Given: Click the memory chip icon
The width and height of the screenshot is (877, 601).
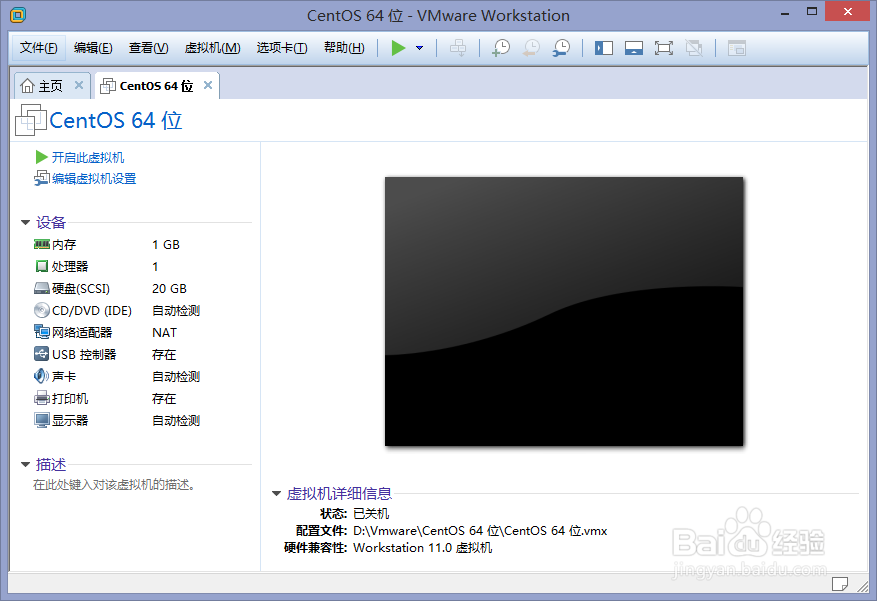Looking at the screenshot, I should (42, 244).
